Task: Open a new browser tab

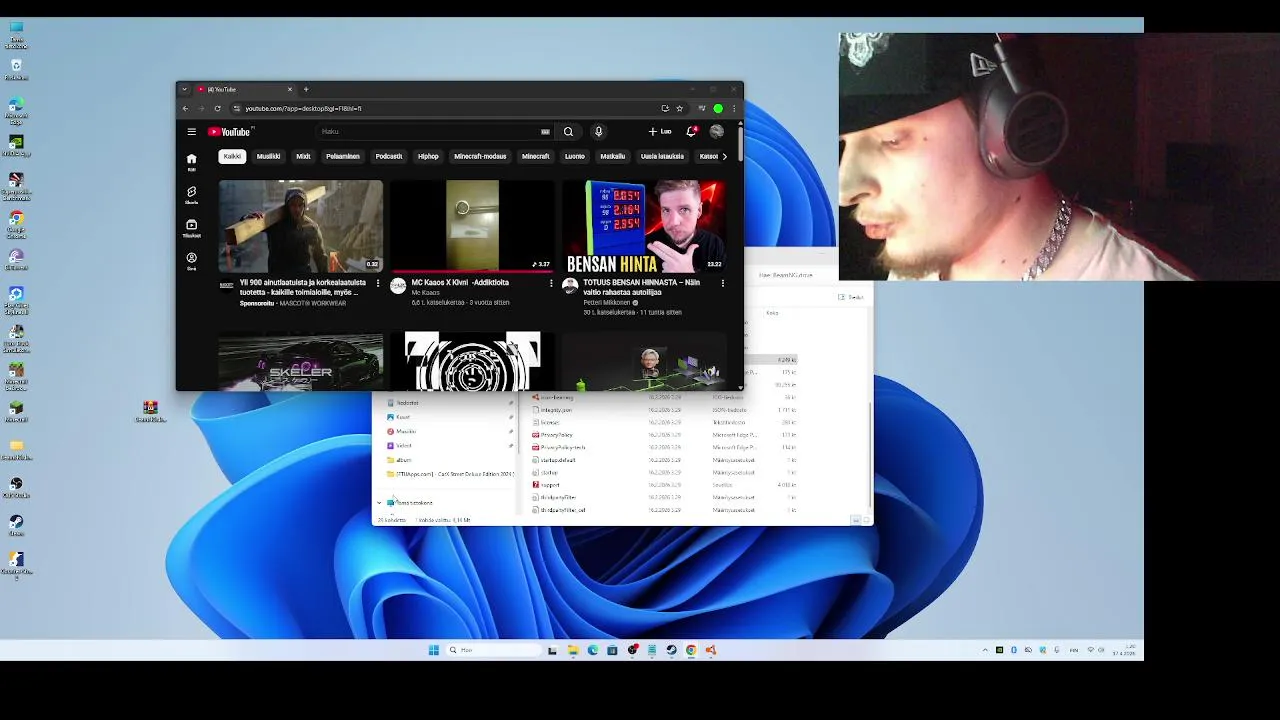Action: click(x=306, y=89)
